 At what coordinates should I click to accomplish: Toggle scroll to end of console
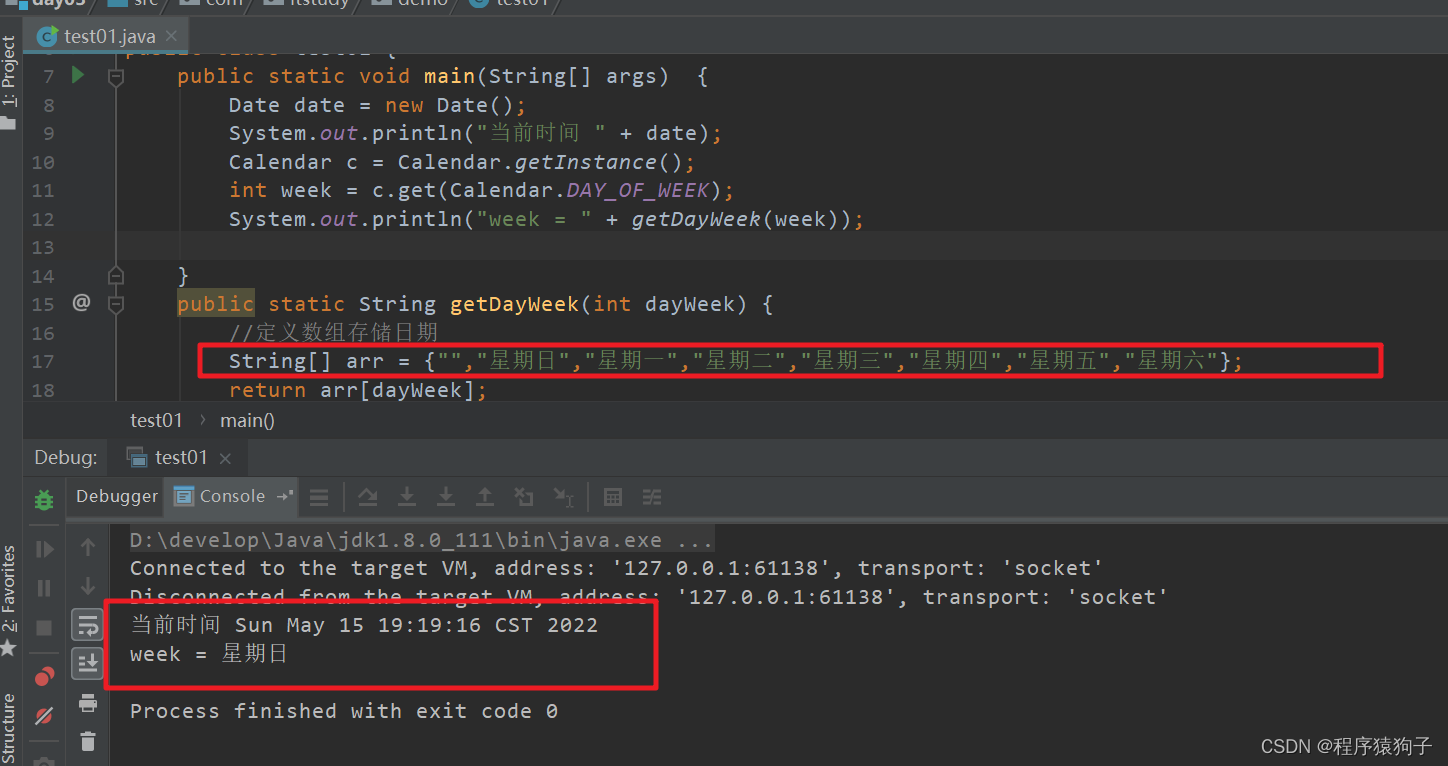pos(88,662)
